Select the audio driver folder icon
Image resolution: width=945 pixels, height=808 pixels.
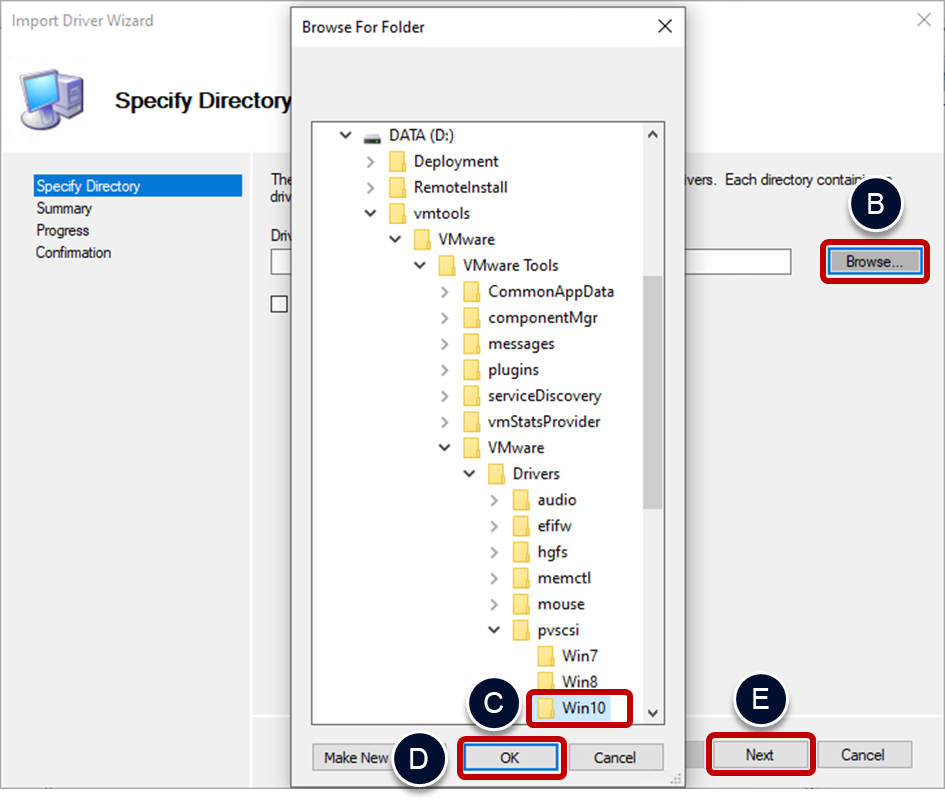521,500
